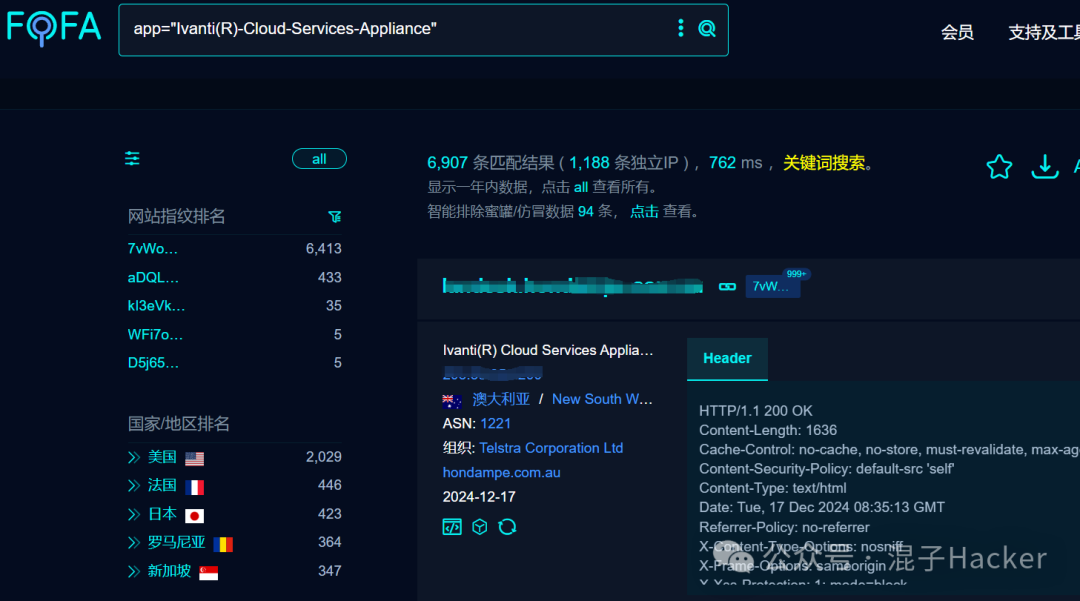Click the Ivanti(R) Cloud Services Applia... title

pos(548,350)
